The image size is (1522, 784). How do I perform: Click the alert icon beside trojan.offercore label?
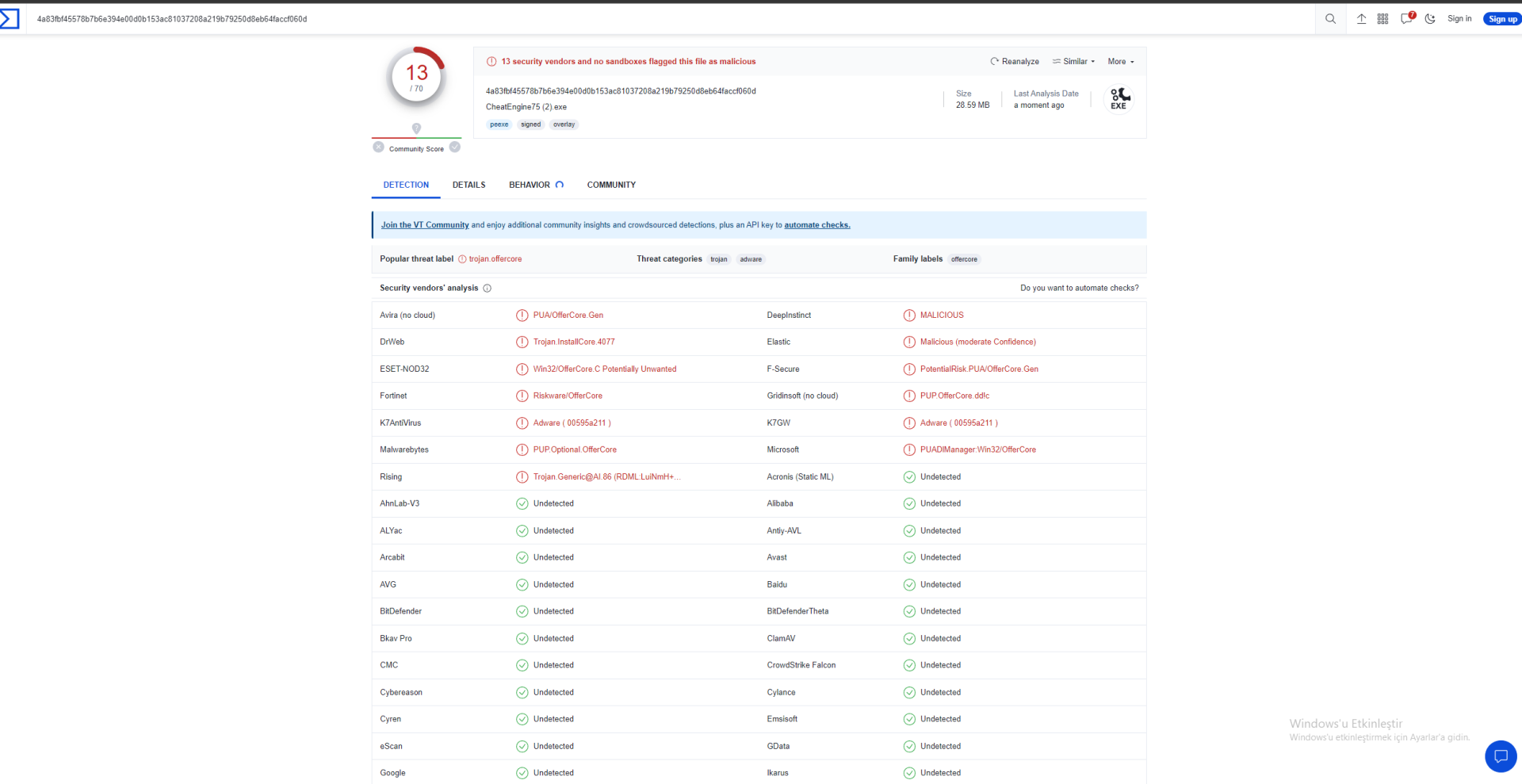pyautogui.click(x=462, y=259)
